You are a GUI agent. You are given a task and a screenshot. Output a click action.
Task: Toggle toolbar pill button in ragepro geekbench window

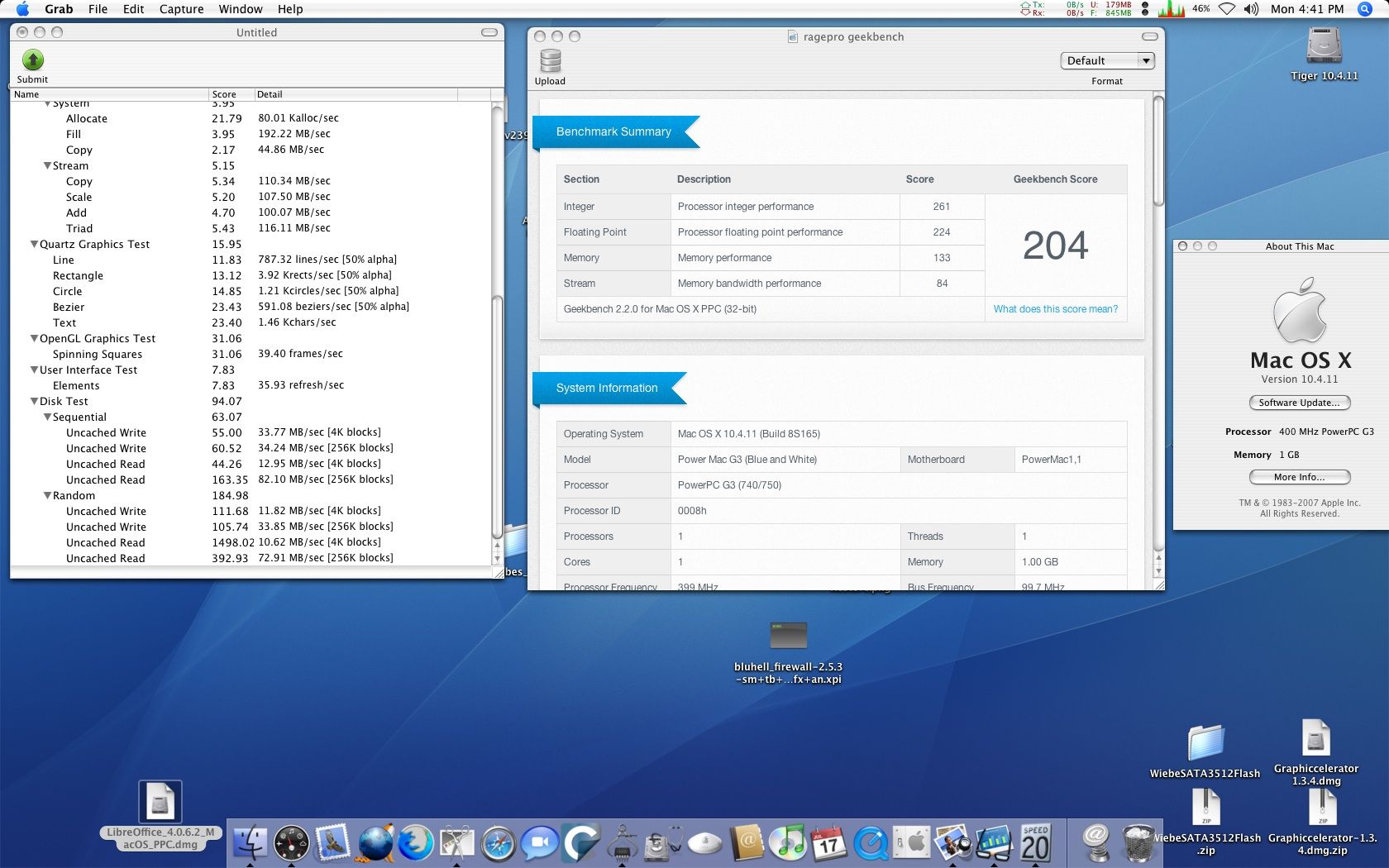click(1150, 36)
